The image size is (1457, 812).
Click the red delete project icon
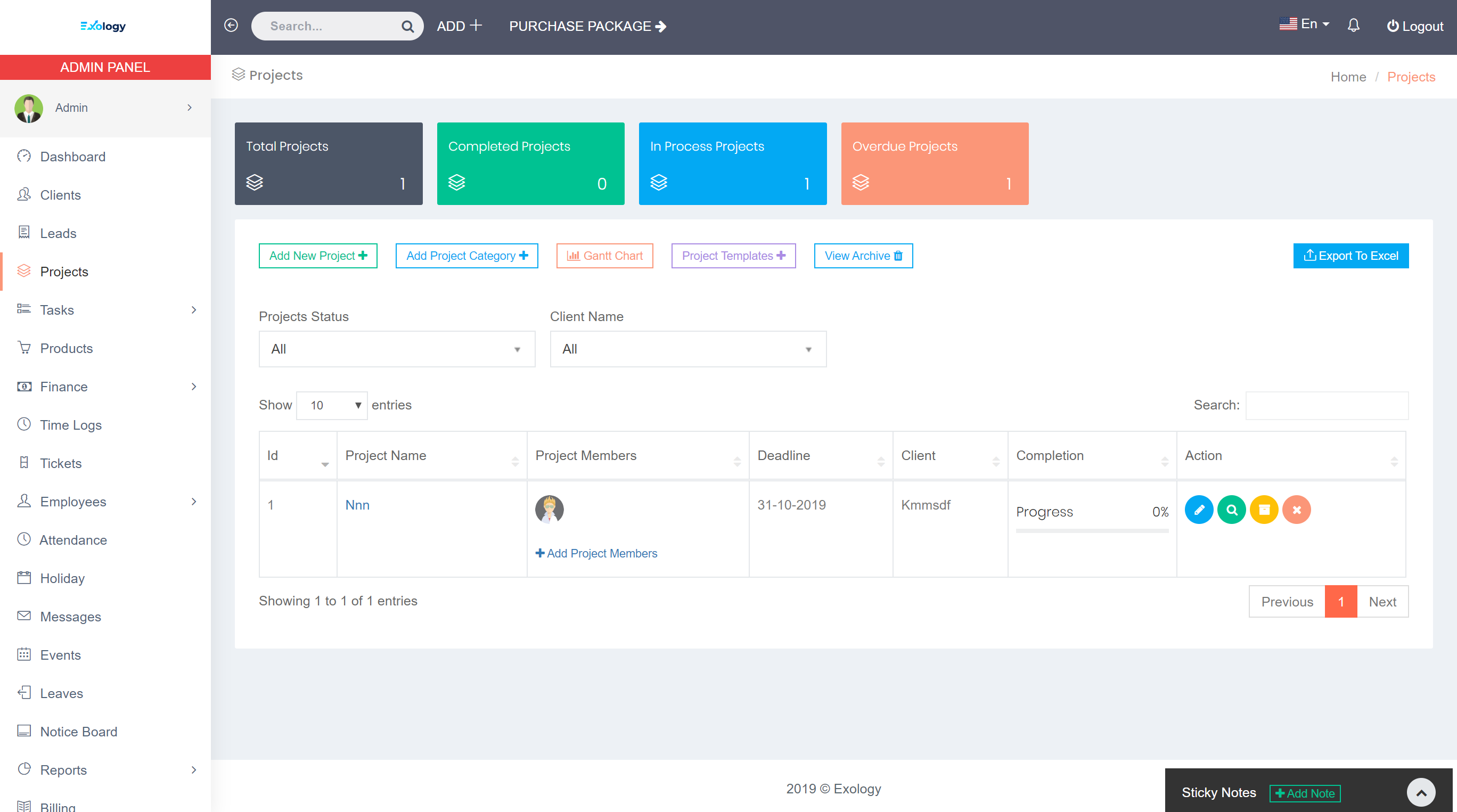coord(1296,510)
